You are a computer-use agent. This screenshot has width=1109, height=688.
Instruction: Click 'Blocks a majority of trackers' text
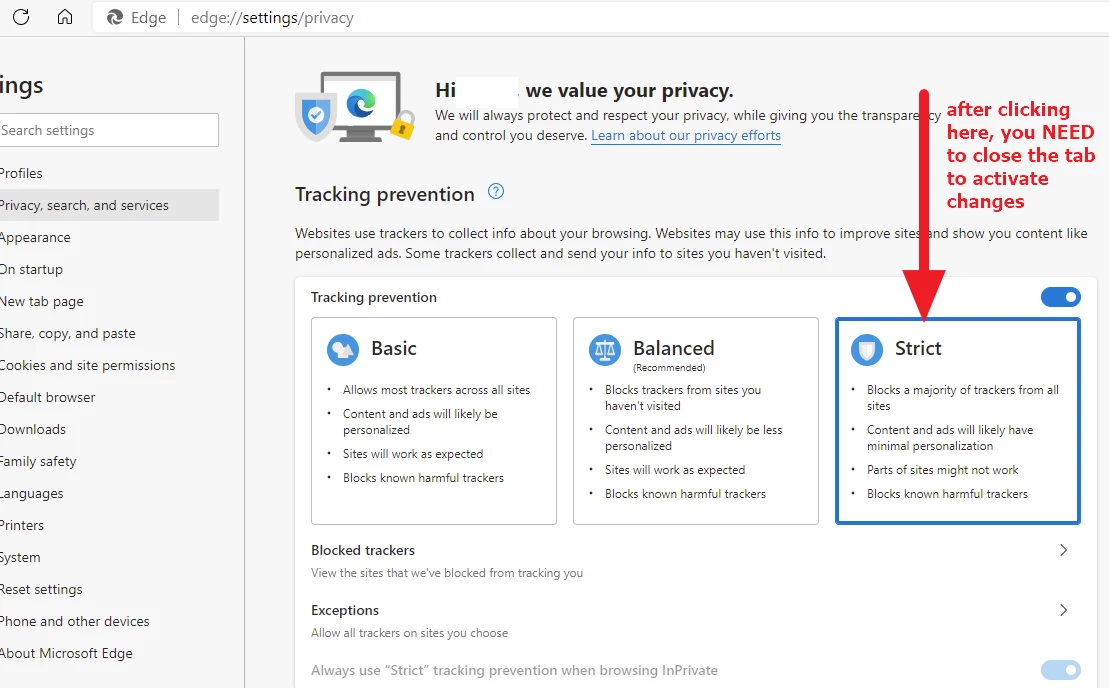pos(963,398)
